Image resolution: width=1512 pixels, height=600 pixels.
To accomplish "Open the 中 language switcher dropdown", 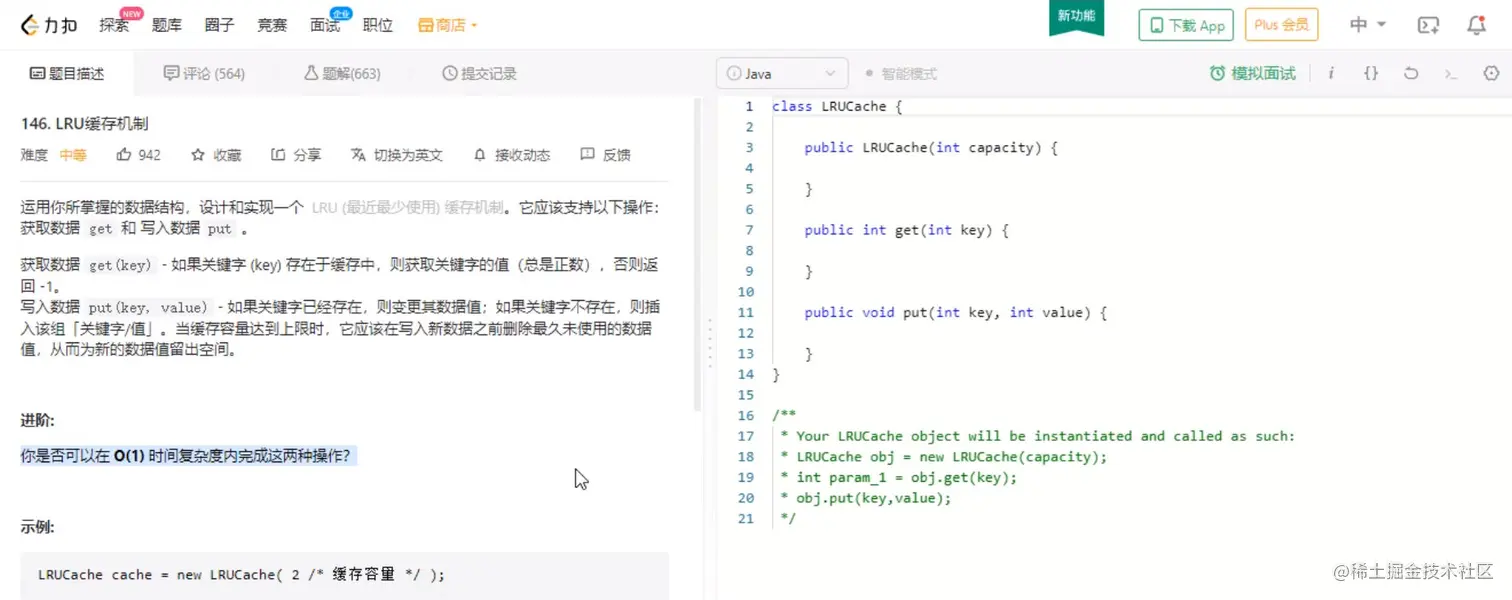I will pos(1367,25).
